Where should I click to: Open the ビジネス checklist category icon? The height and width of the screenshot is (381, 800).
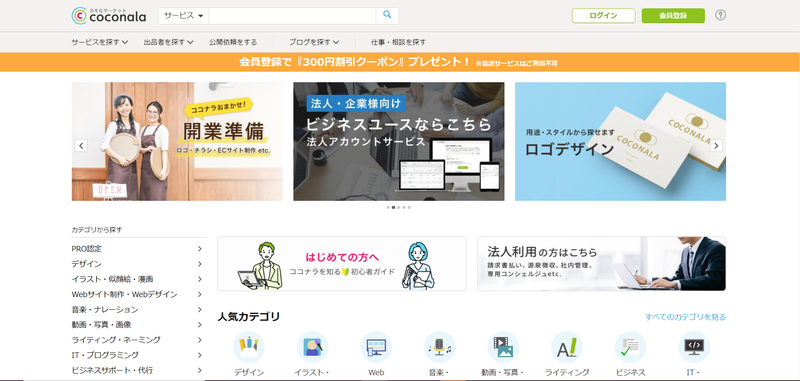pos(630,347)
